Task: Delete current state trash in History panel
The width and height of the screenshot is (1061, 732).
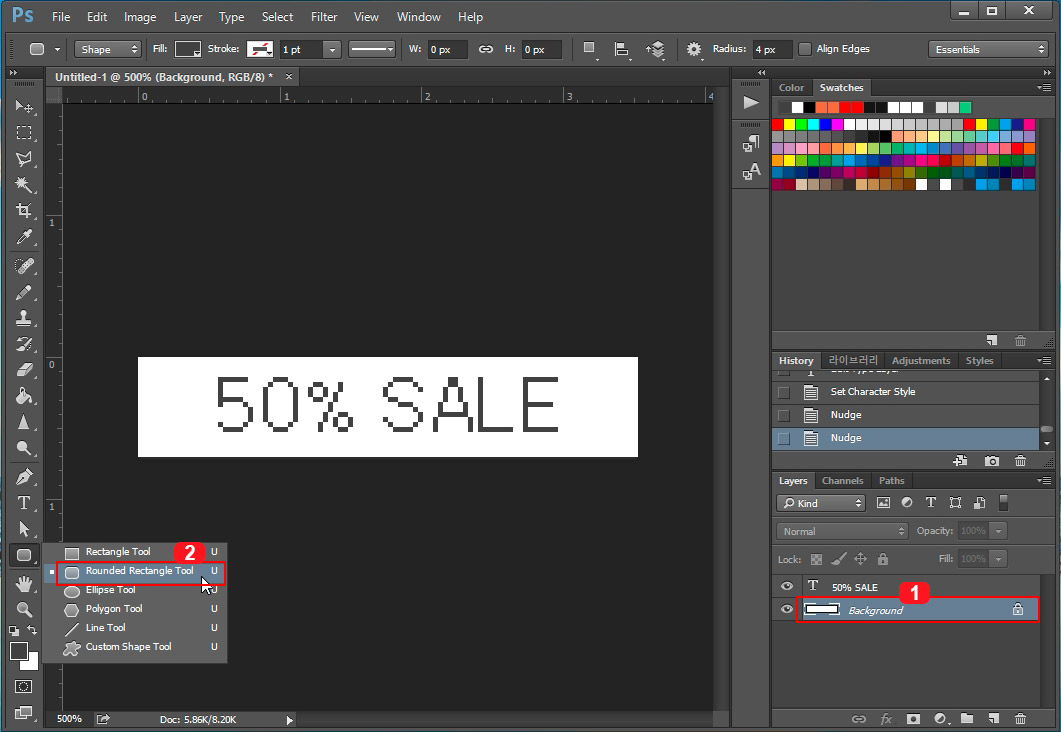Action: [x=1020, y=461]
